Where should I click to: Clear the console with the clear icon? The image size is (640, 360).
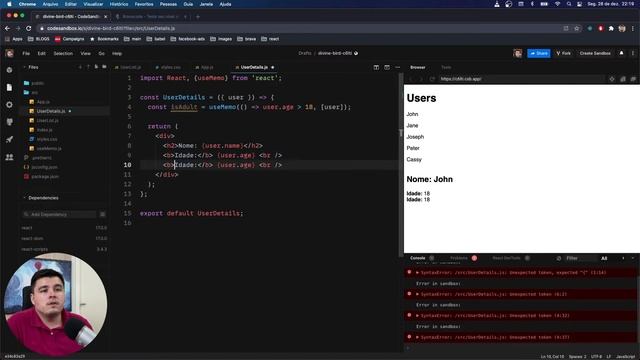pos(558,258)
